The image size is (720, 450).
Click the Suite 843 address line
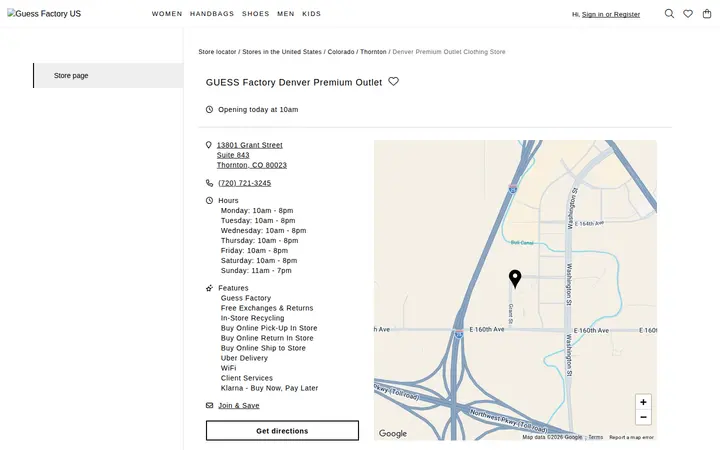[233, 155]
